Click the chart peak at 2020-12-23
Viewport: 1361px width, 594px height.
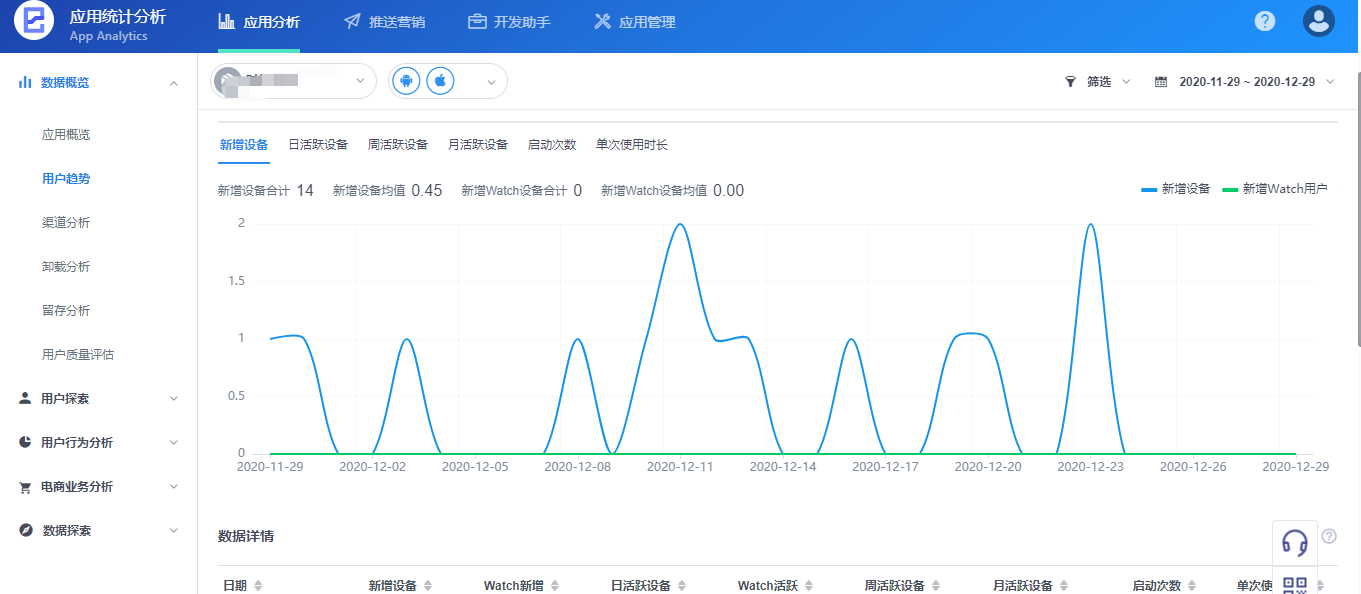coord(1090,224)
